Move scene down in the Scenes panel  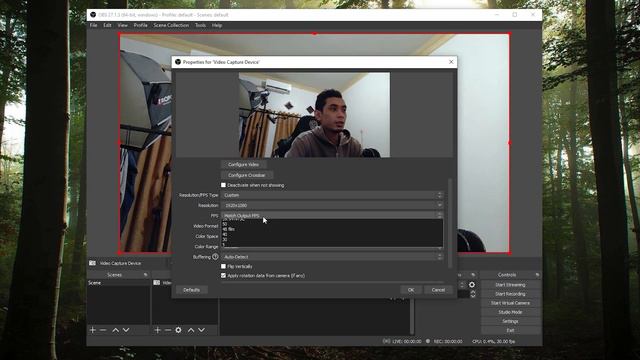pos(126,330)
